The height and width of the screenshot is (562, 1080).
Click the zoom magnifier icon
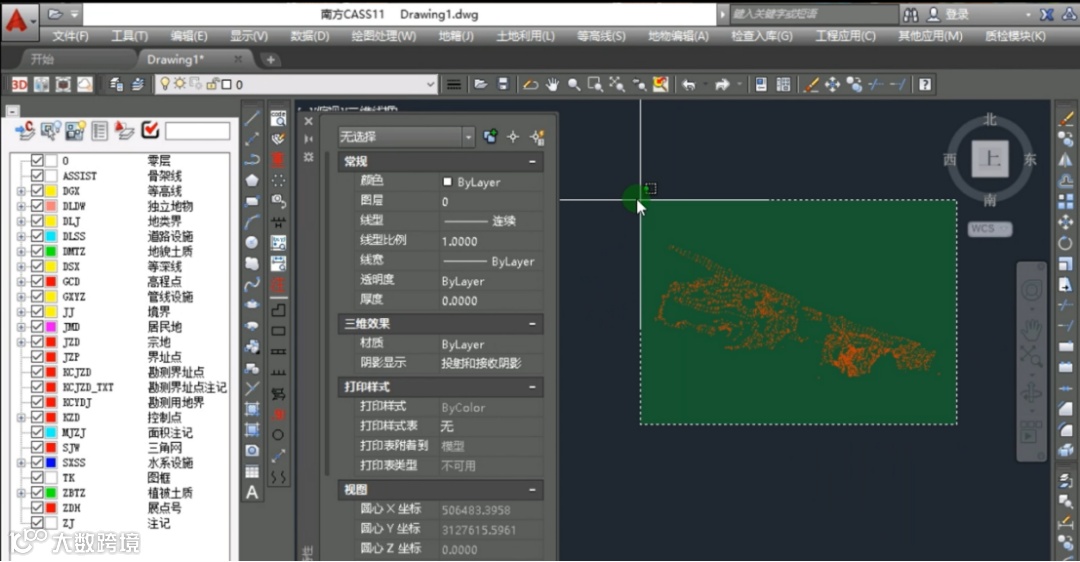pyautogui.click(x=574, y=84)
